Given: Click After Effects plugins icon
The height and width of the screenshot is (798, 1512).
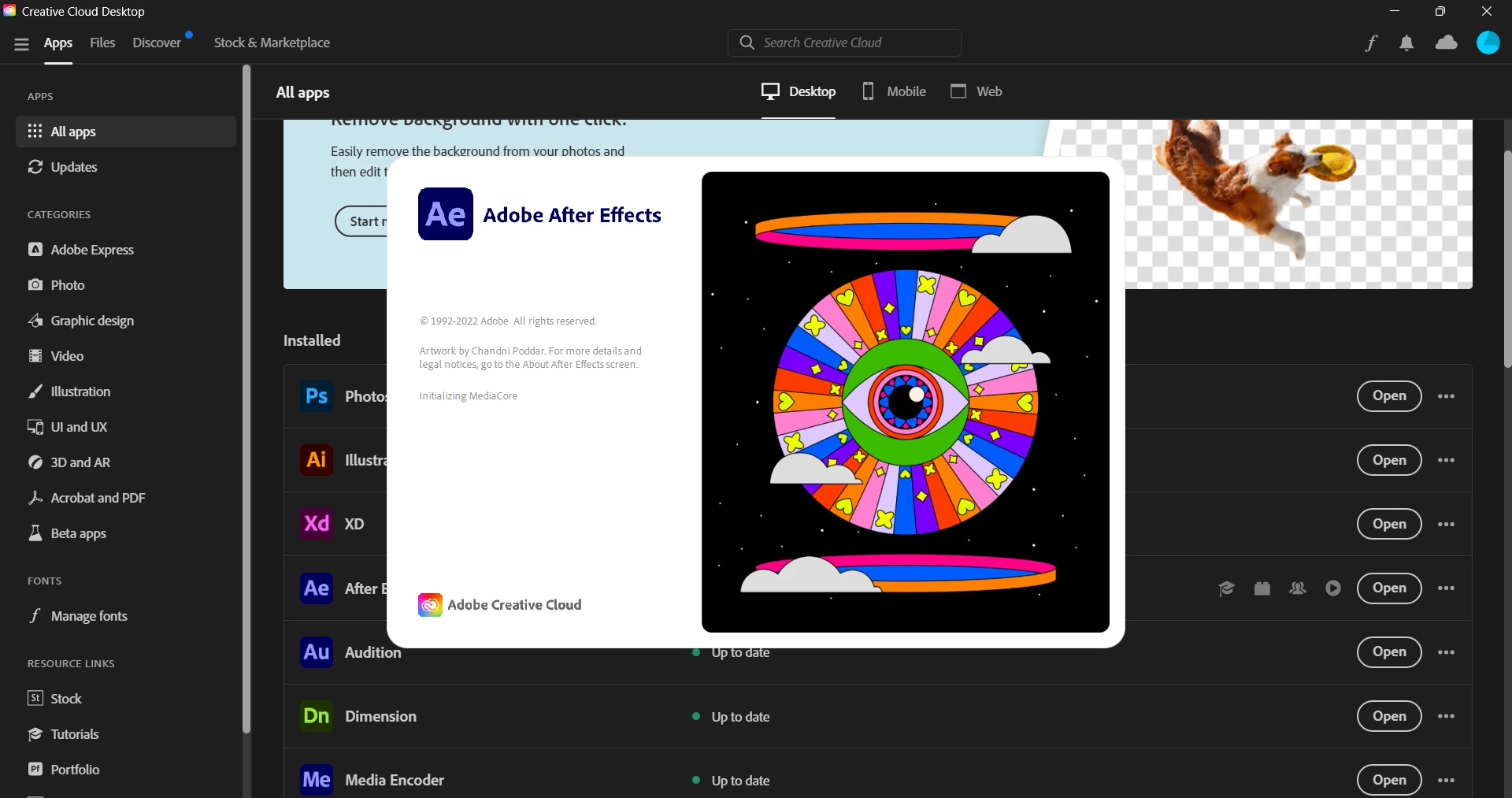Looking at the screenshot, I should 1262,588.
